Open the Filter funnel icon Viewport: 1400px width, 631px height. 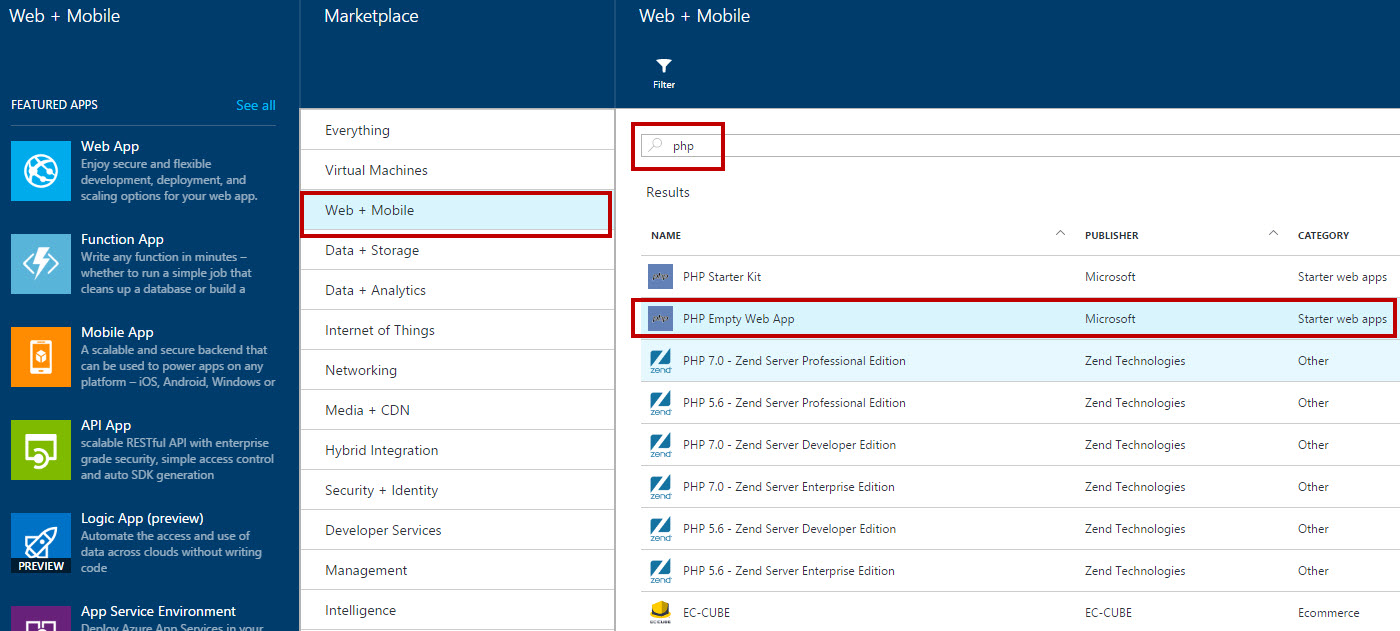[664, 66]
